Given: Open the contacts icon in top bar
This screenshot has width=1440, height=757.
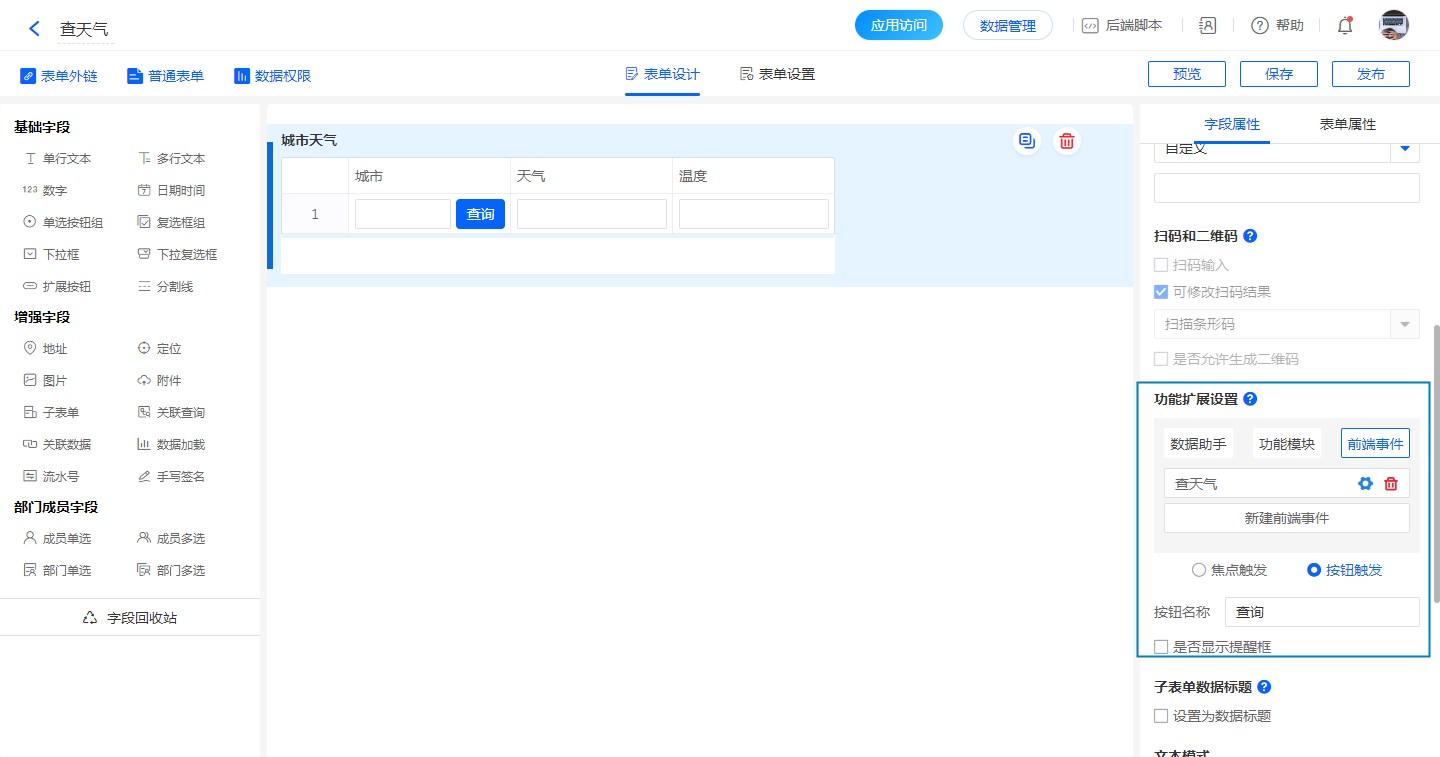Looking at the screenshot, I should pyautogui.click(x=1207, y=26).
